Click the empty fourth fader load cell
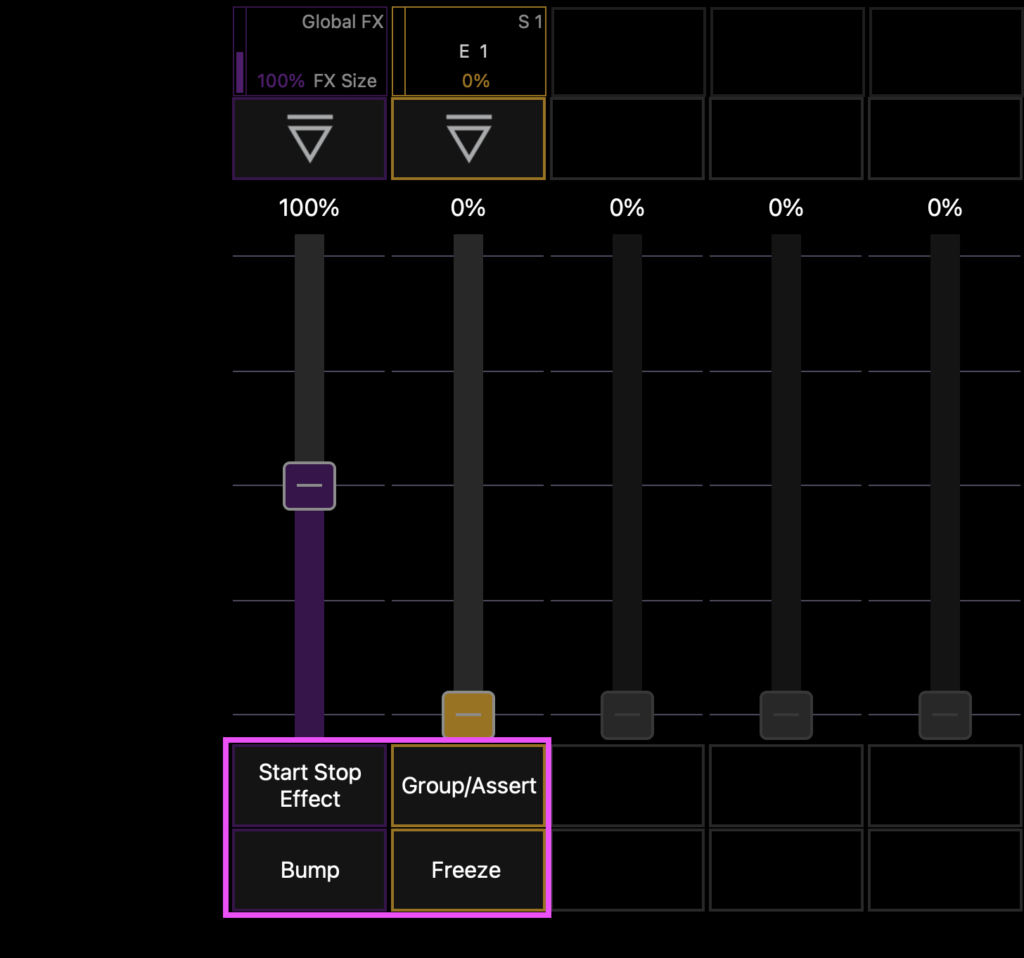 click(786, 138)
